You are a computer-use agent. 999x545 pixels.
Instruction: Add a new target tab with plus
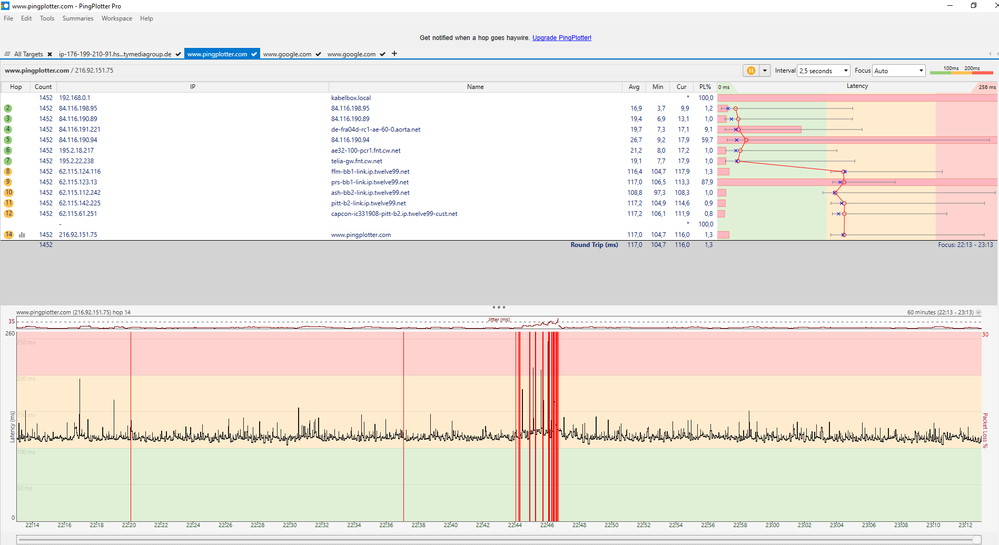click(394, 54)
